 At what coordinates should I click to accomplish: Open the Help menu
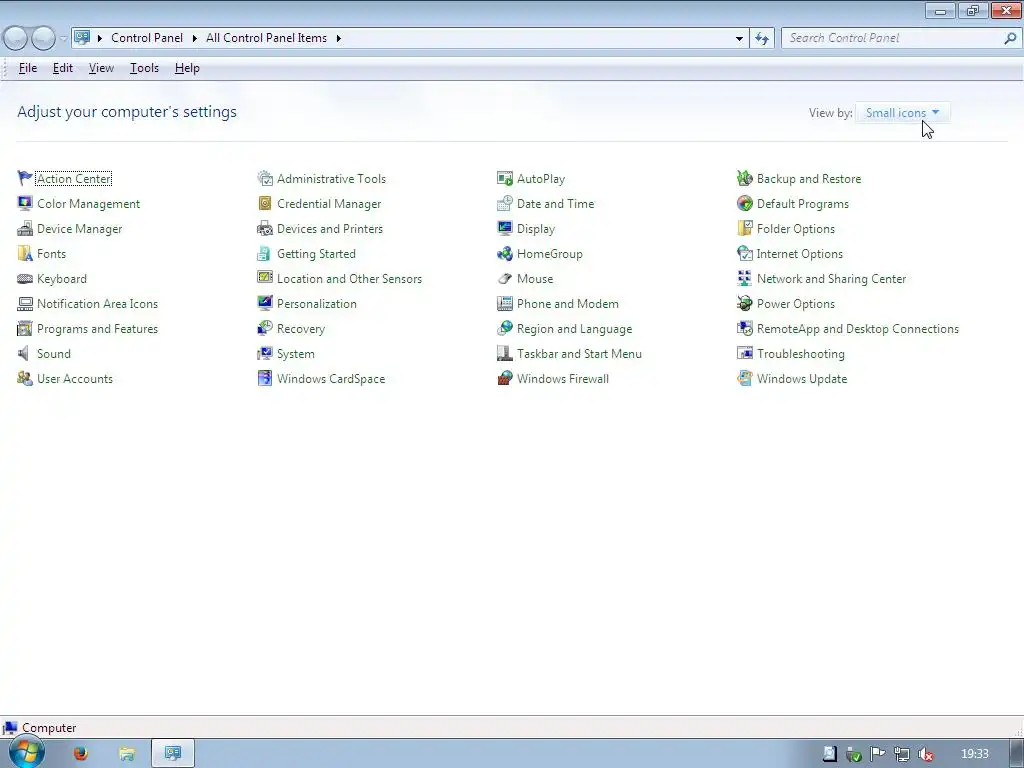187,68
